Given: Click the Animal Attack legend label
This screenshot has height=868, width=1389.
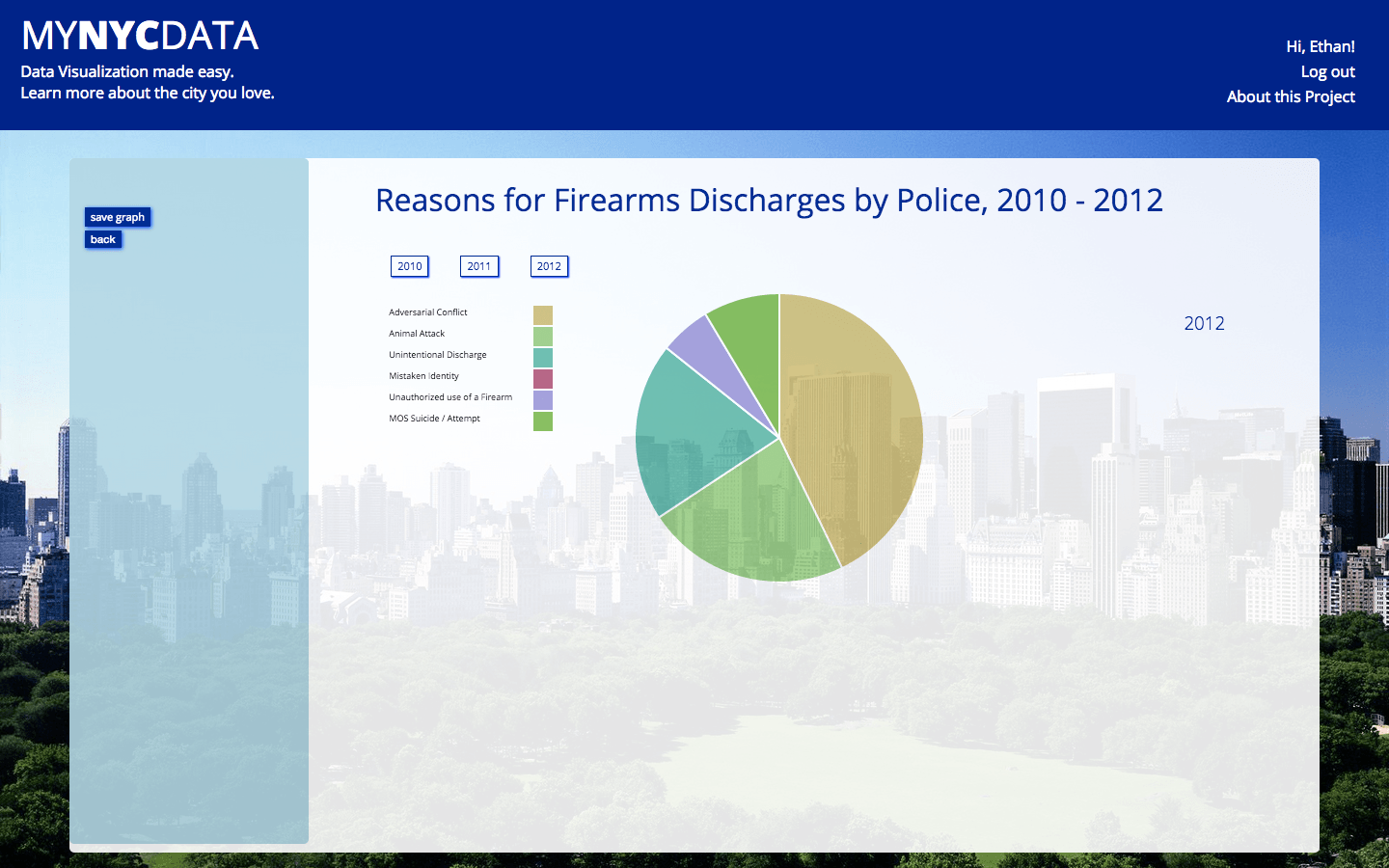Looking at the screenshot, I should pos(417,334).
